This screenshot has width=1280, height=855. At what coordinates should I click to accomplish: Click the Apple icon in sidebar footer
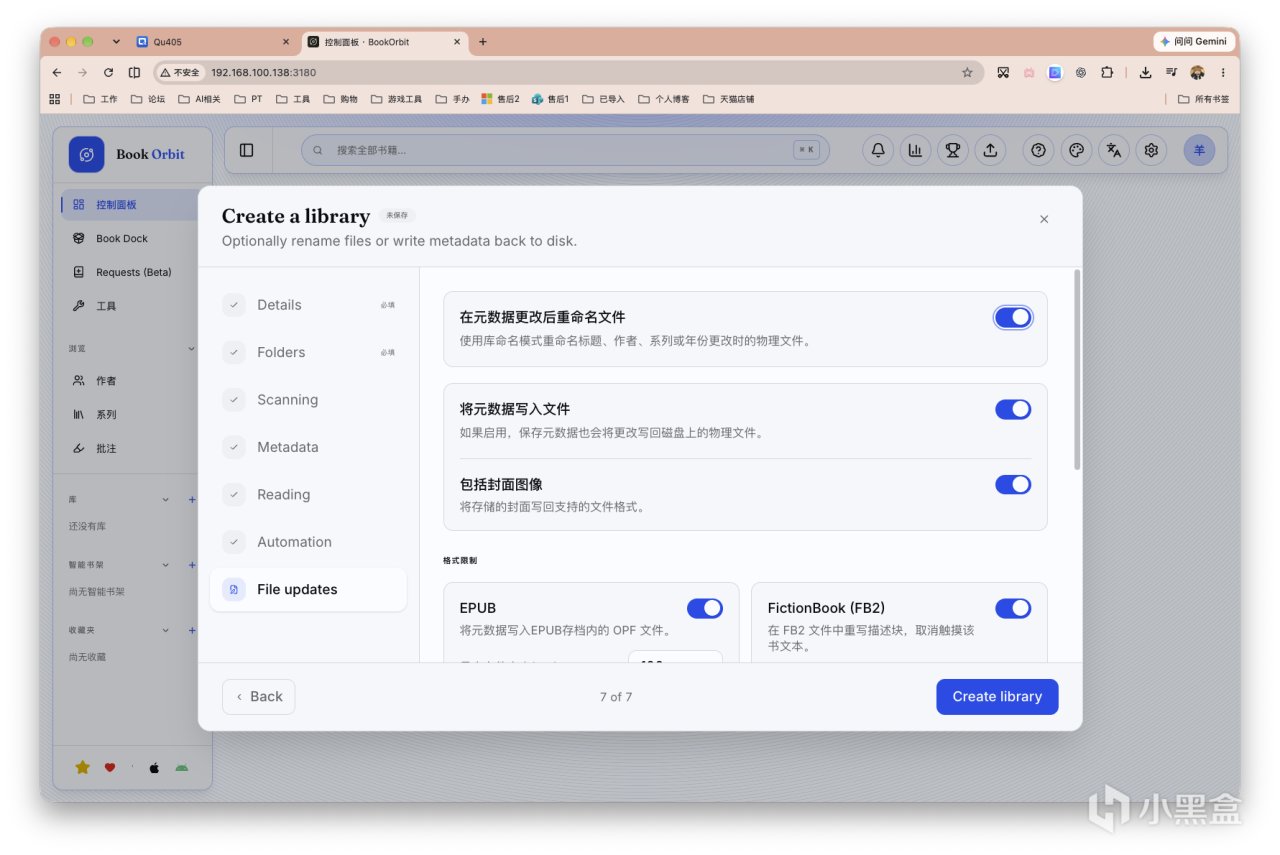pos(154,768)
